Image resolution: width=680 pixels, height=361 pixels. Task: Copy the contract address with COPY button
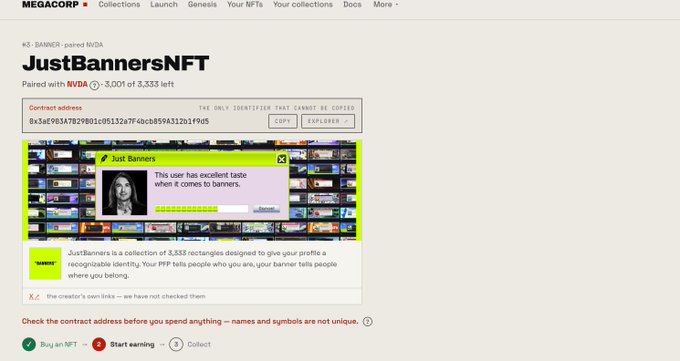click(x=283, y=121)
